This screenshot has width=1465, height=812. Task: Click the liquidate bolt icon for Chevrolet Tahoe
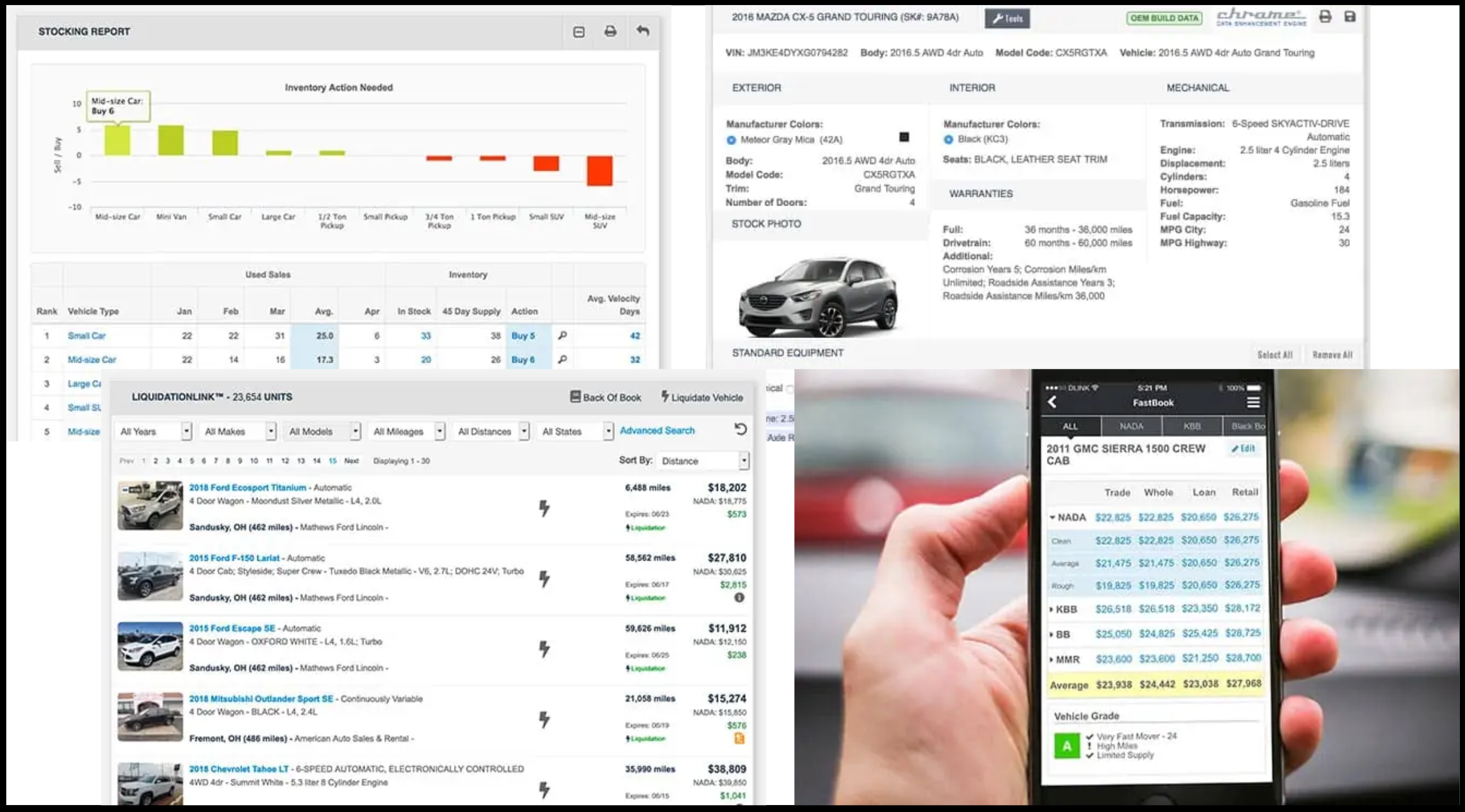tap(544, 789)
